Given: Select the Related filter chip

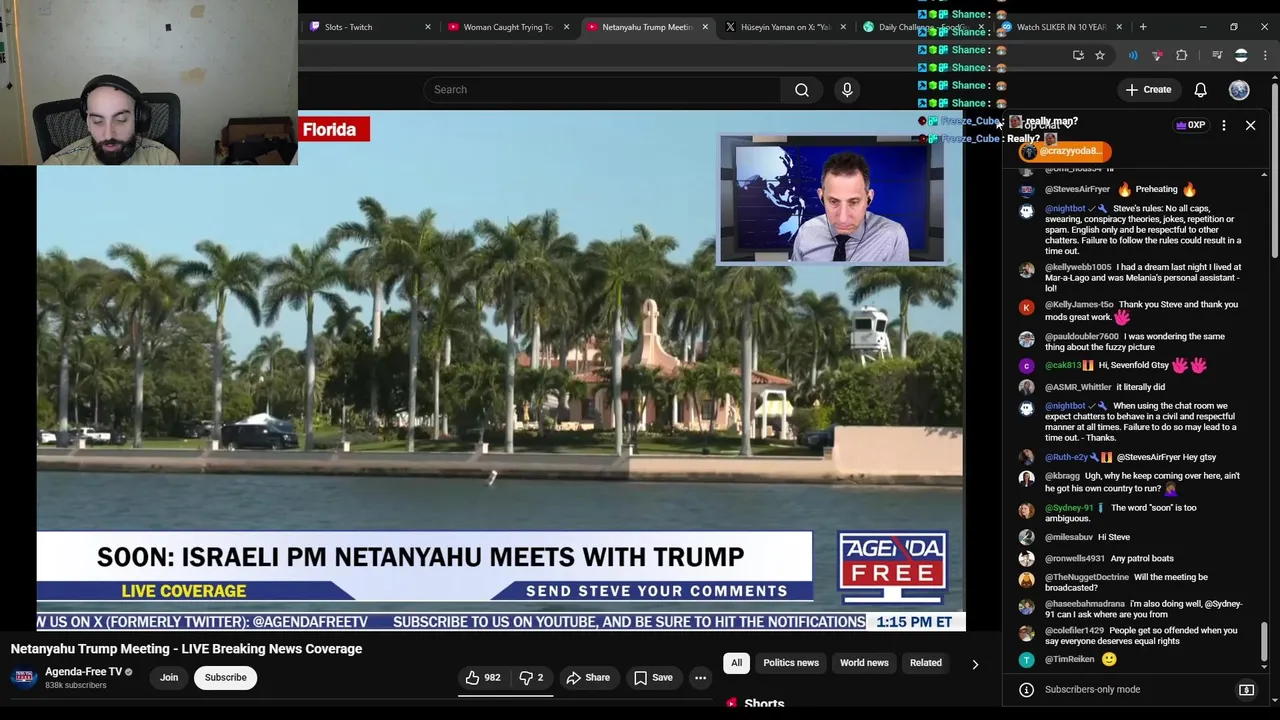Looking at the screenshot, I should (x=926, y=663).
